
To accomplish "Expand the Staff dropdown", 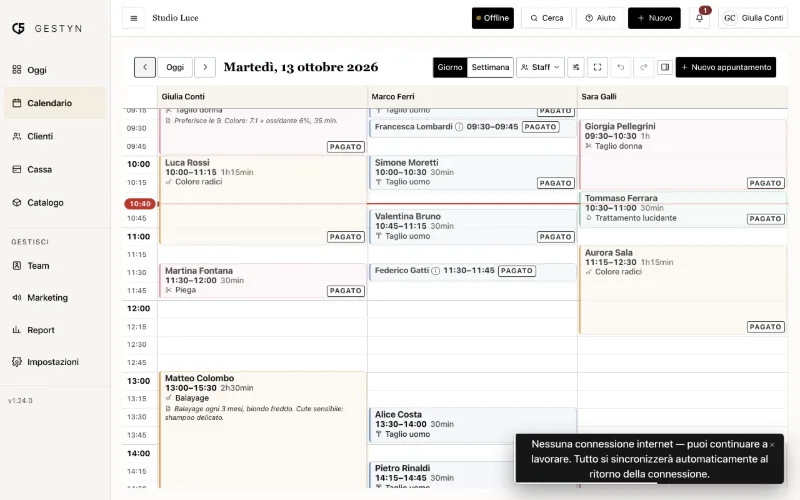I will pos(540,67).
